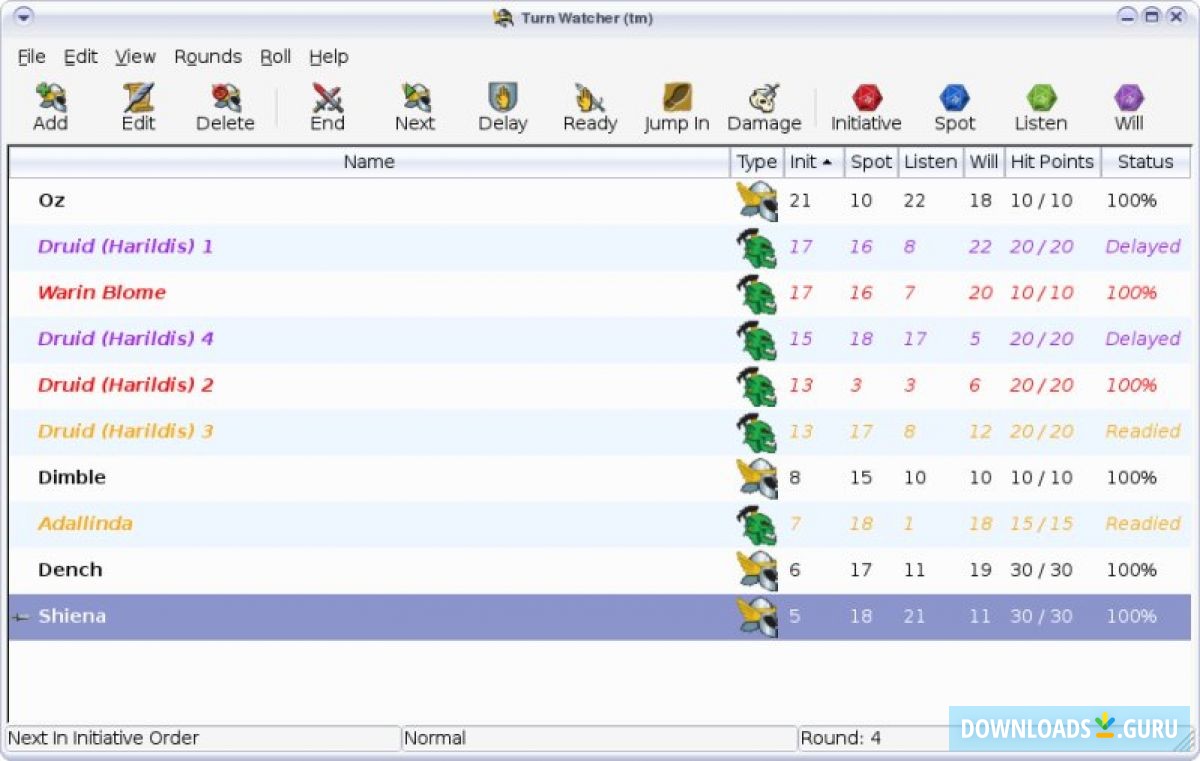1200x761 pixels.
Task: Open the Damage toolbar icon
Action: 764,97
